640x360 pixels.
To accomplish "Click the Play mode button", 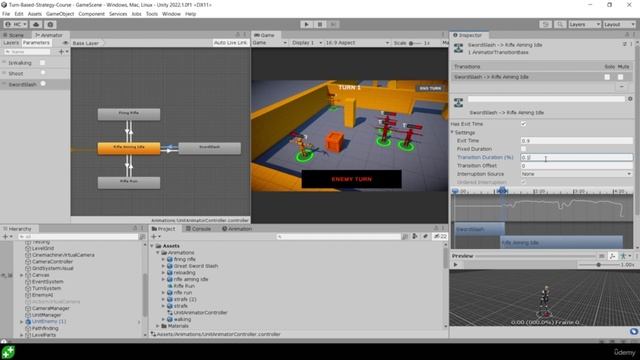I will coord(307,24).
